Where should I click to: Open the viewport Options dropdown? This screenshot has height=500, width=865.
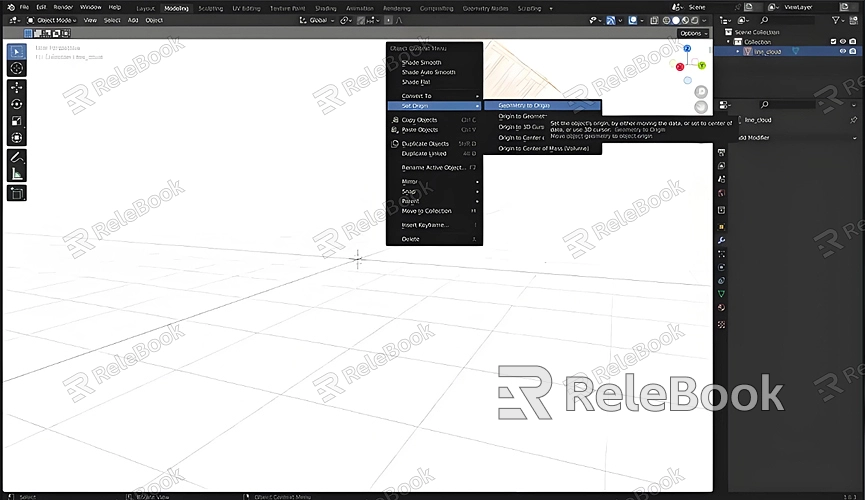tap(693, 33)
